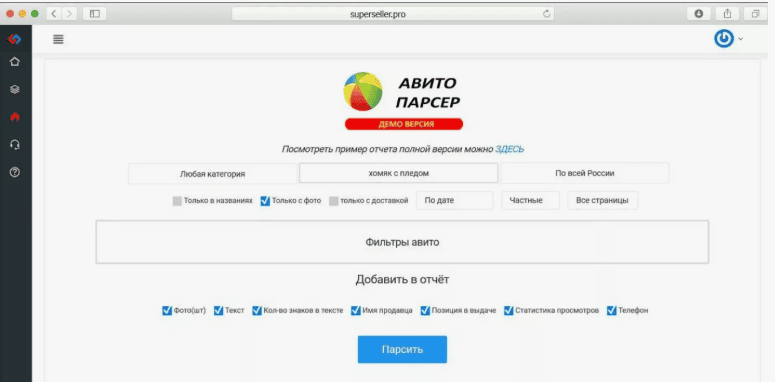
Task: Uncheck Только с фото checkbox
Action: (x=265, y=201)
